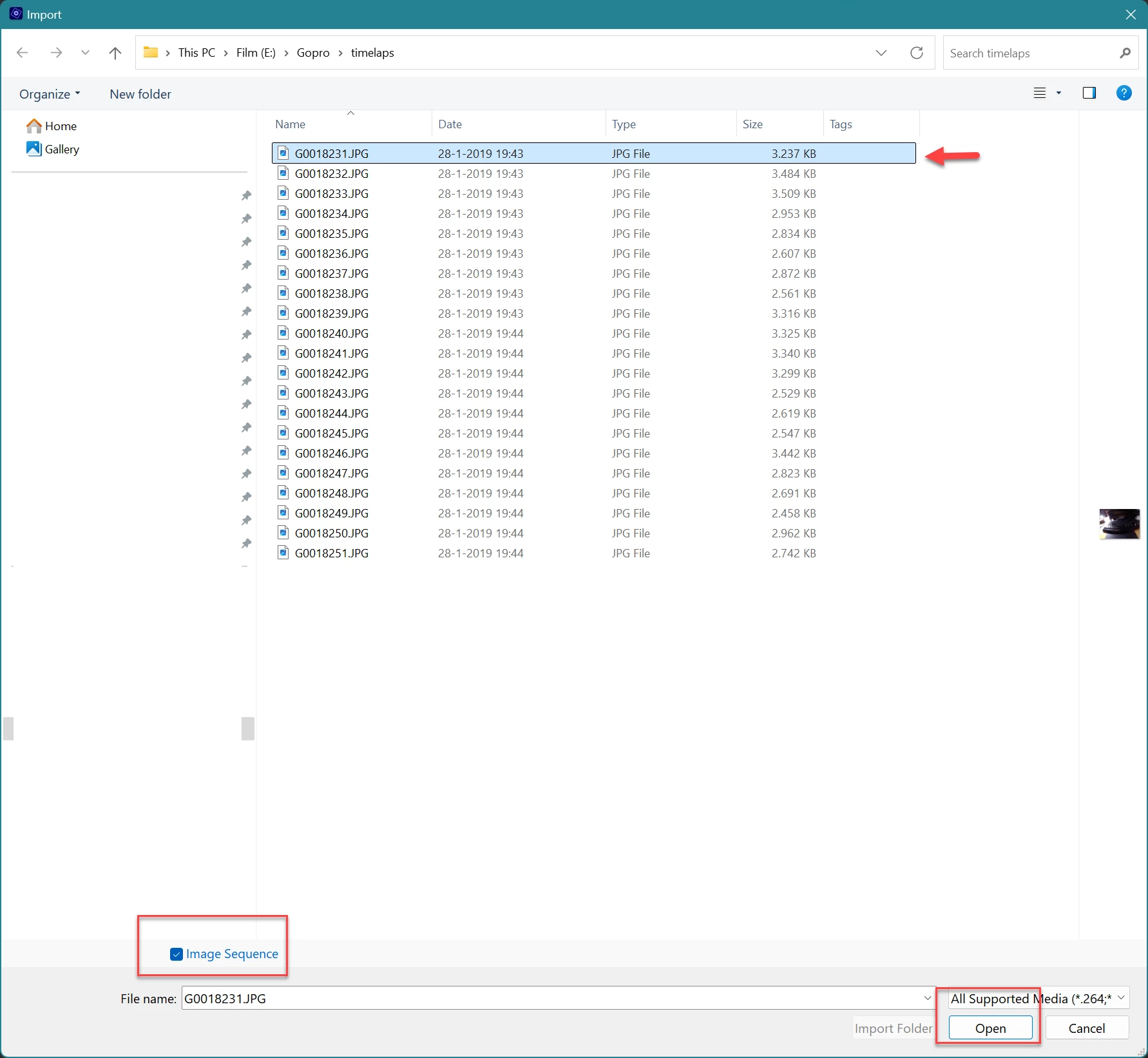Cancel the Import dialog
Image resolution: width=1148 pixels, height=1058 pixels.
(x=1087, y=1028)
